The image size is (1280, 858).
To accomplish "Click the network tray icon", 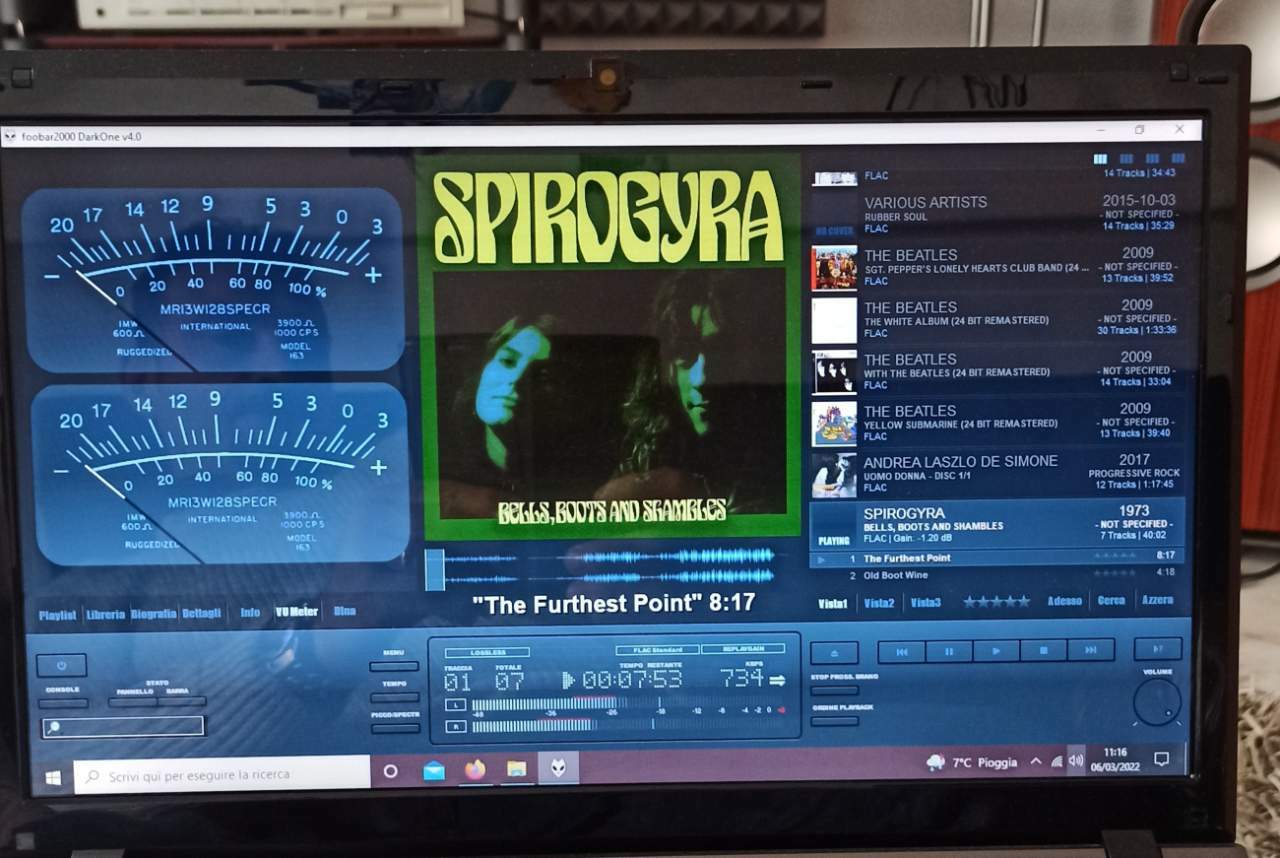I will [1057, 761].
